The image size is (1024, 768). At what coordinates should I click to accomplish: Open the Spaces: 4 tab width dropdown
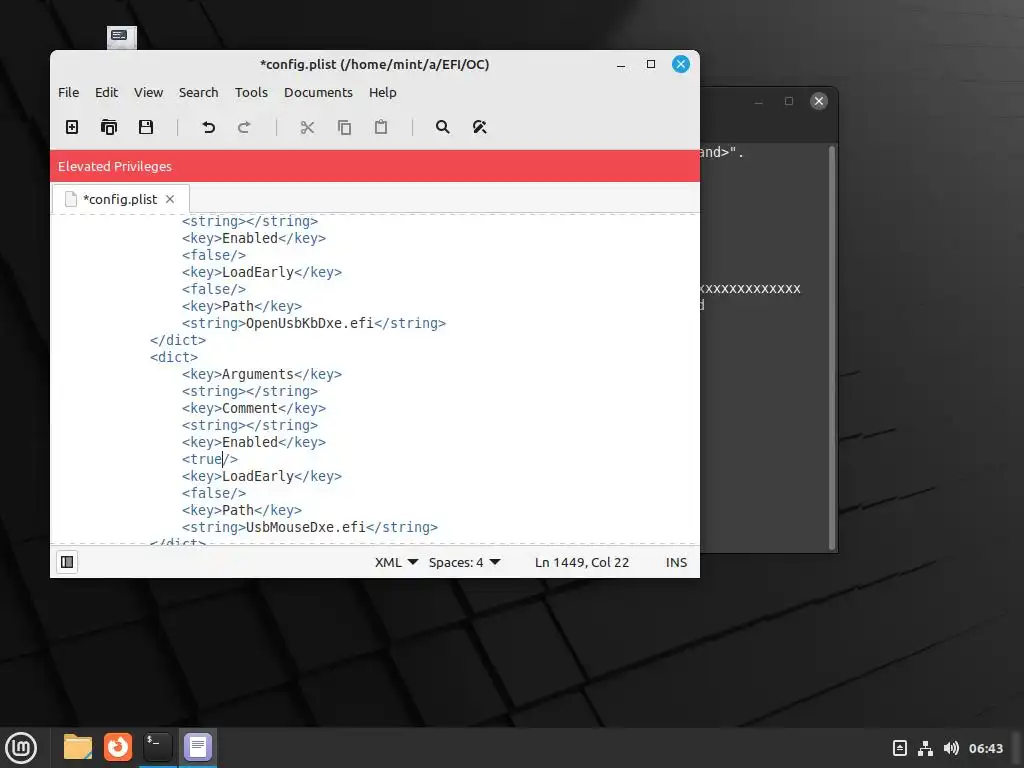coord(464,562)
